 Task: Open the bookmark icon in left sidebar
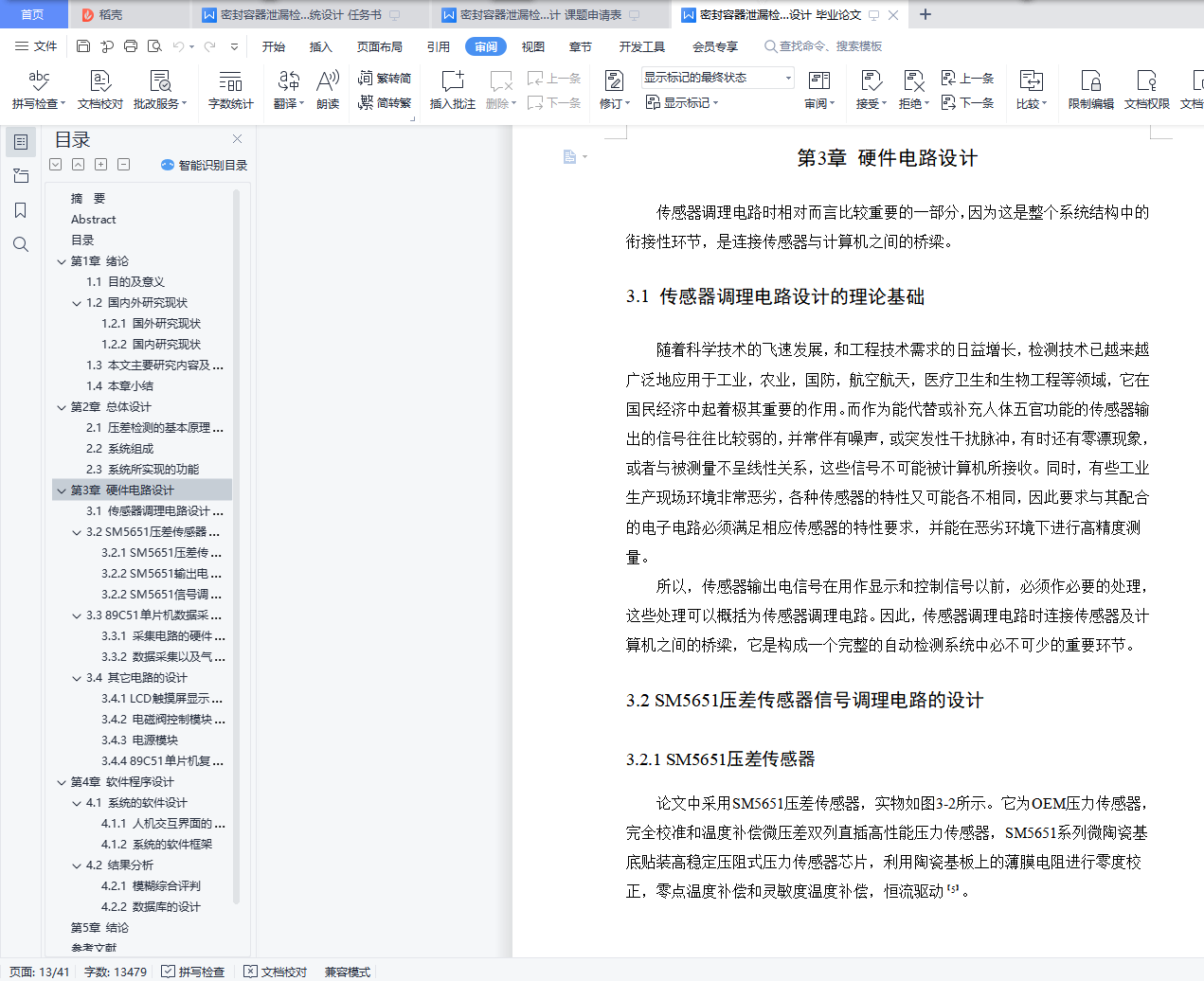[x=21, y=210]
